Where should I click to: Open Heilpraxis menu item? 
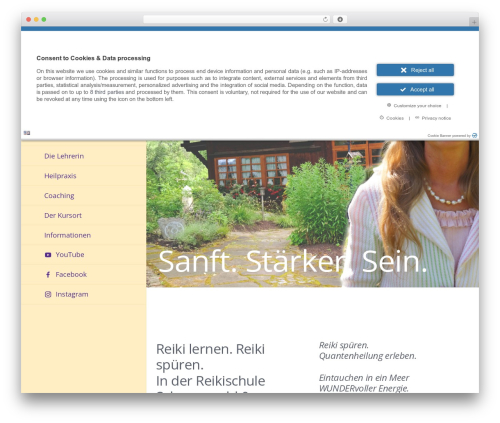point(60,176)
